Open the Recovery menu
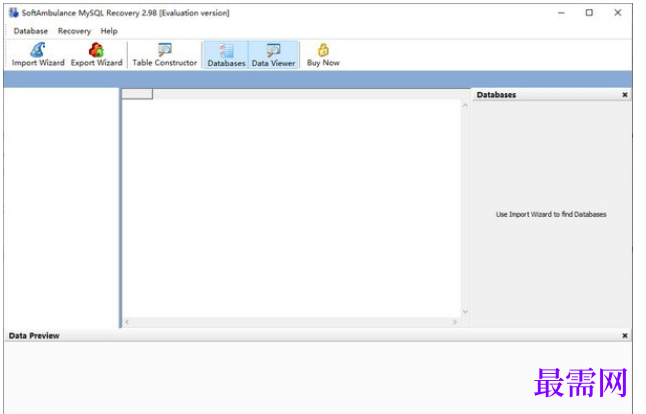The height and width of the screenshot is (414, 646). [x=74, y=31]
